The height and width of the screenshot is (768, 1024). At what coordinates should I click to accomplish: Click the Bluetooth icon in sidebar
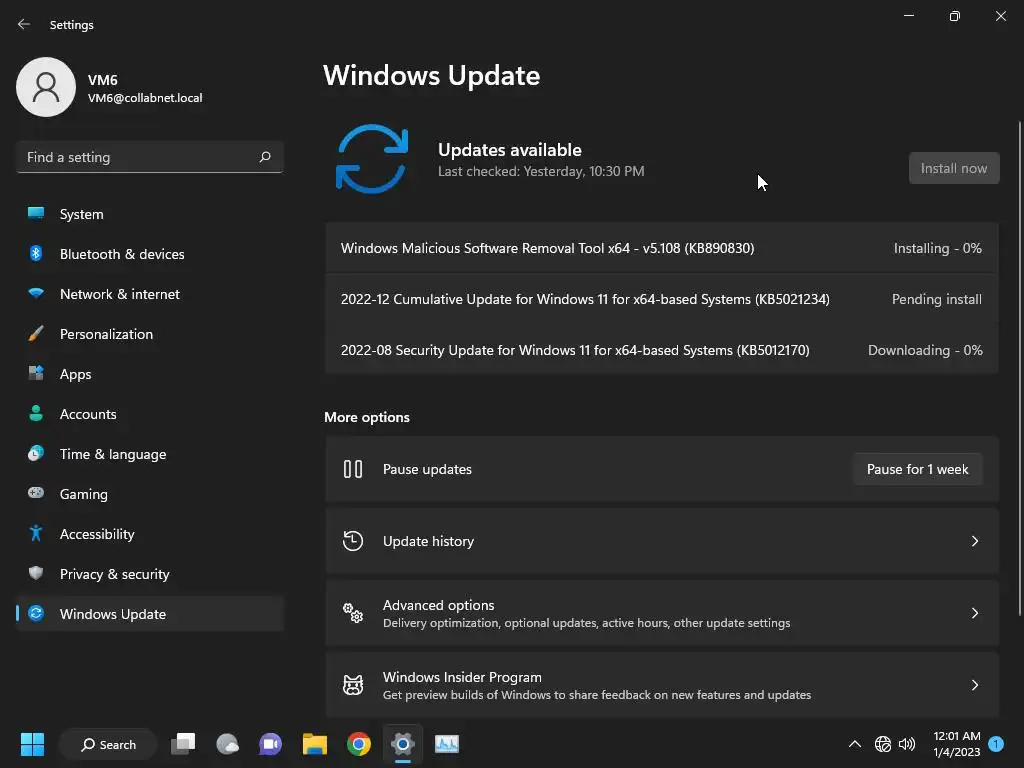[36, 253]
